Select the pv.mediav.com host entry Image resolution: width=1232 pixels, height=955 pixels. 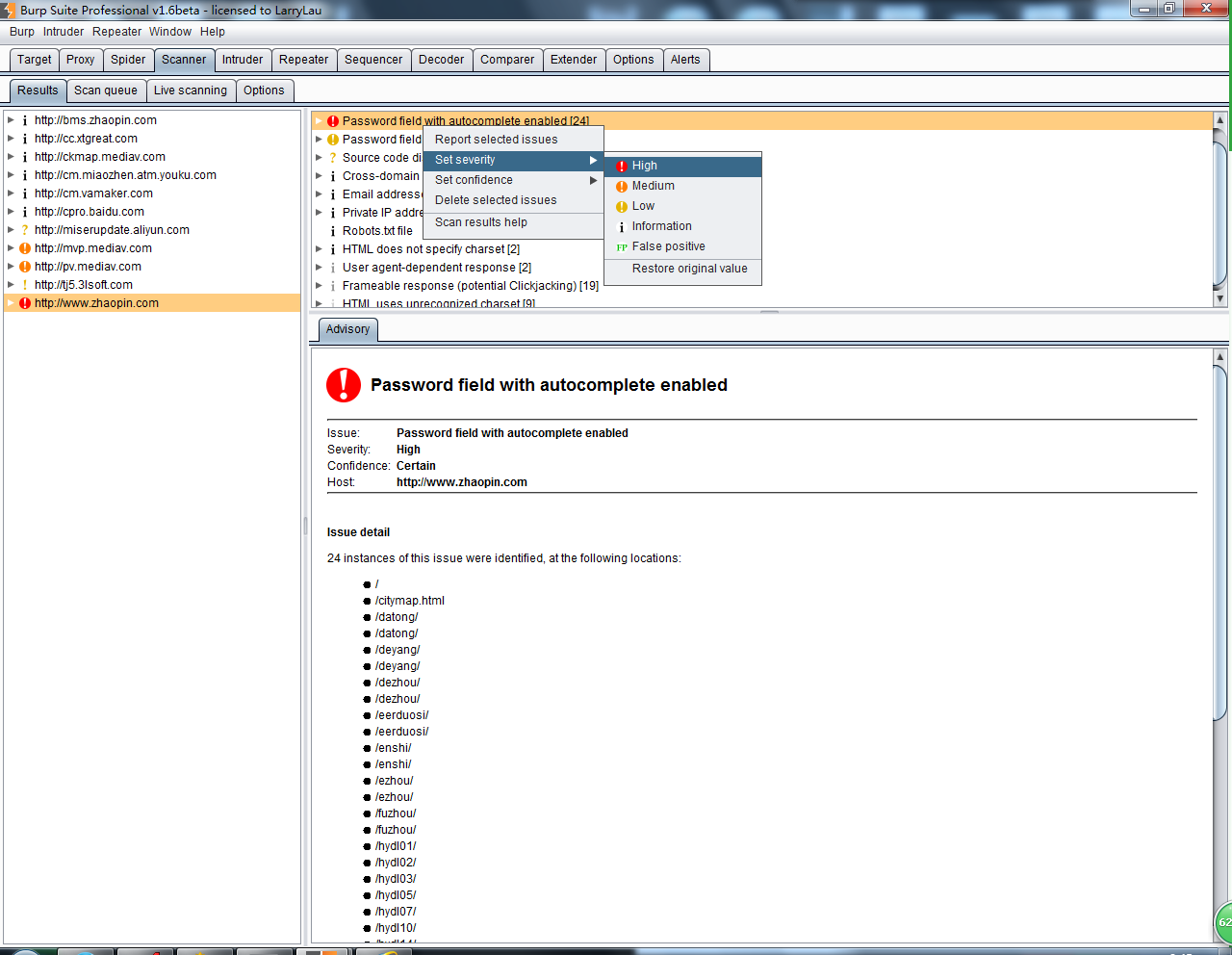tap(88, 267)
